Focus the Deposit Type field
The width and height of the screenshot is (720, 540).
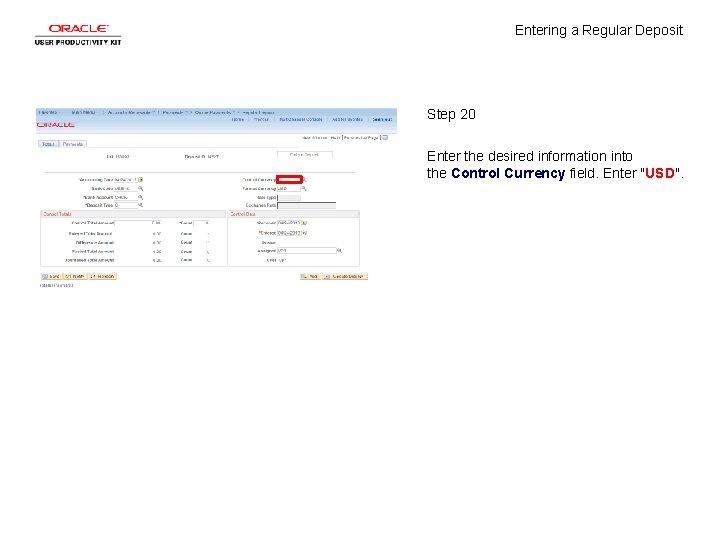point(126,205)
